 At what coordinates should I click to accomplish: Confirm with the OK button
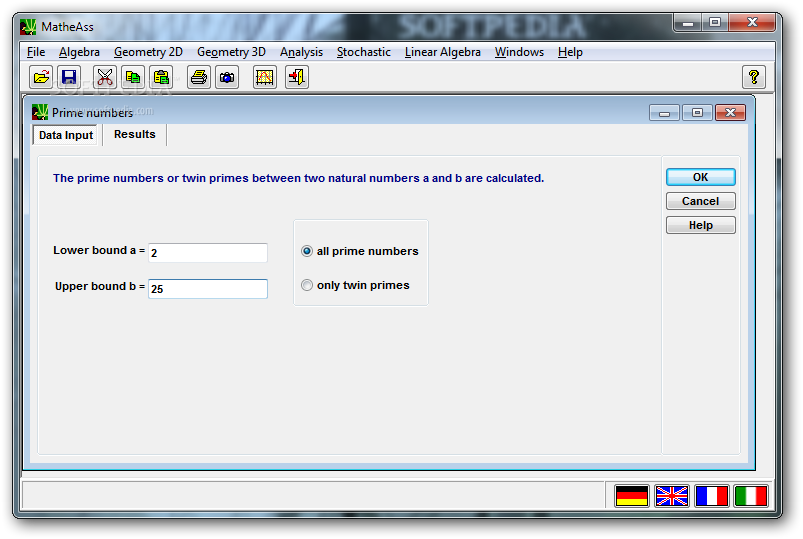tap(701, 177)
